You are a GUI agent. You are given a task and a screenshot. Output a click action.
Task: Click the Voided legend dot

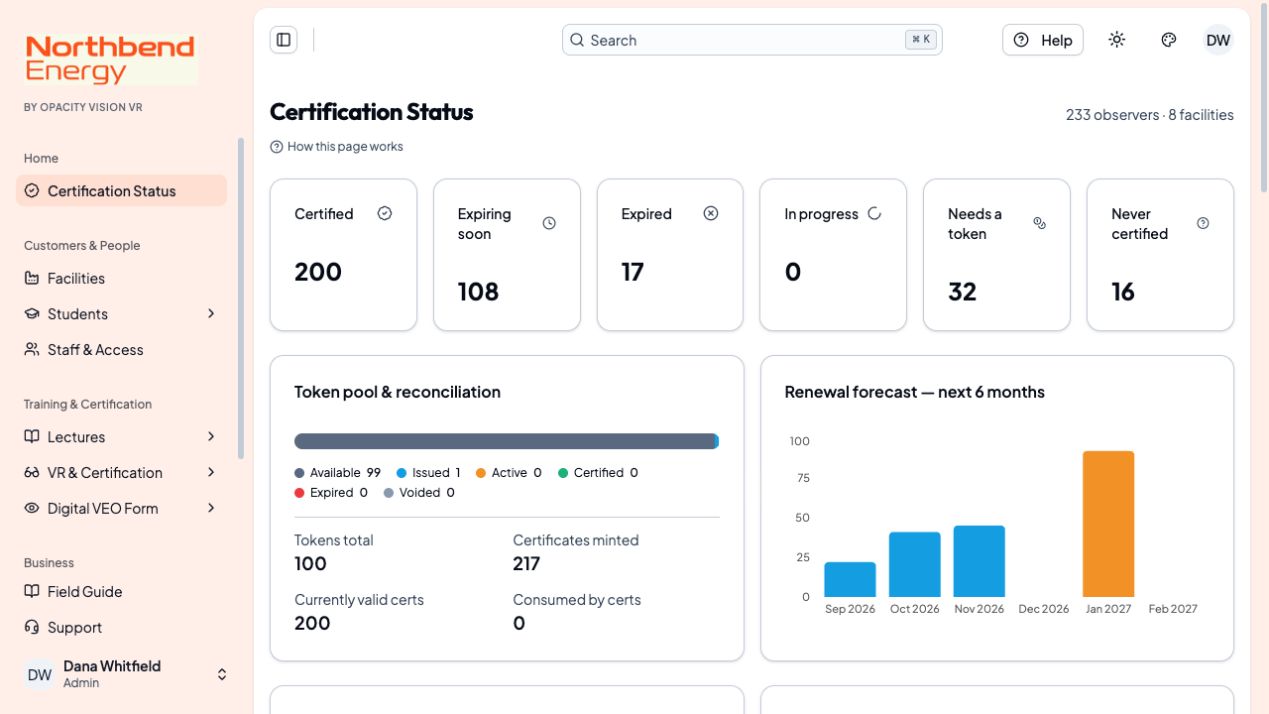coord(388,493)
